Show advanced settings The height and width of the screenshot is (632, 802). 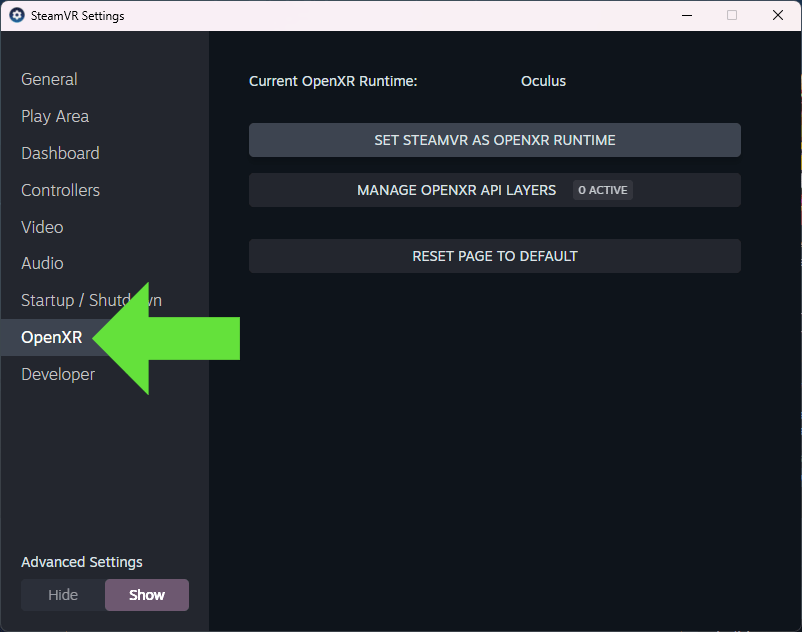click(147, 595)
